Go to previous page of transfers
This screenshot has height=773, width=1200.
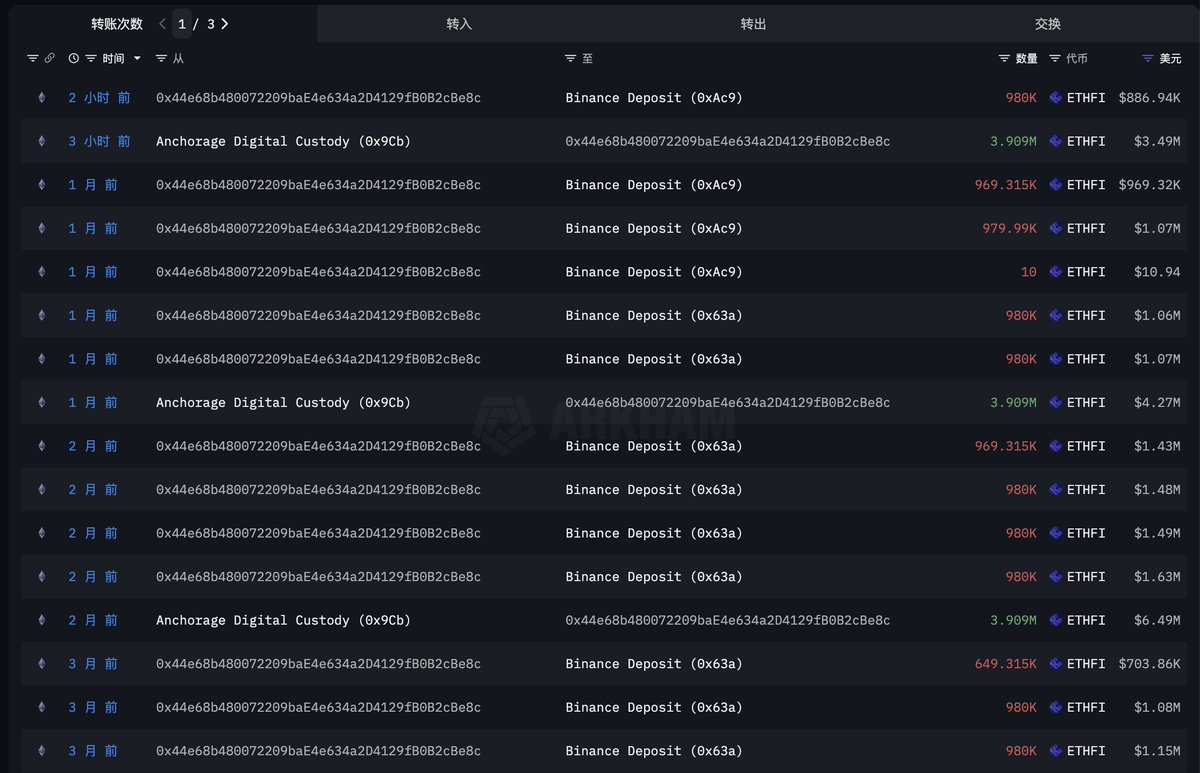(162, 23)
